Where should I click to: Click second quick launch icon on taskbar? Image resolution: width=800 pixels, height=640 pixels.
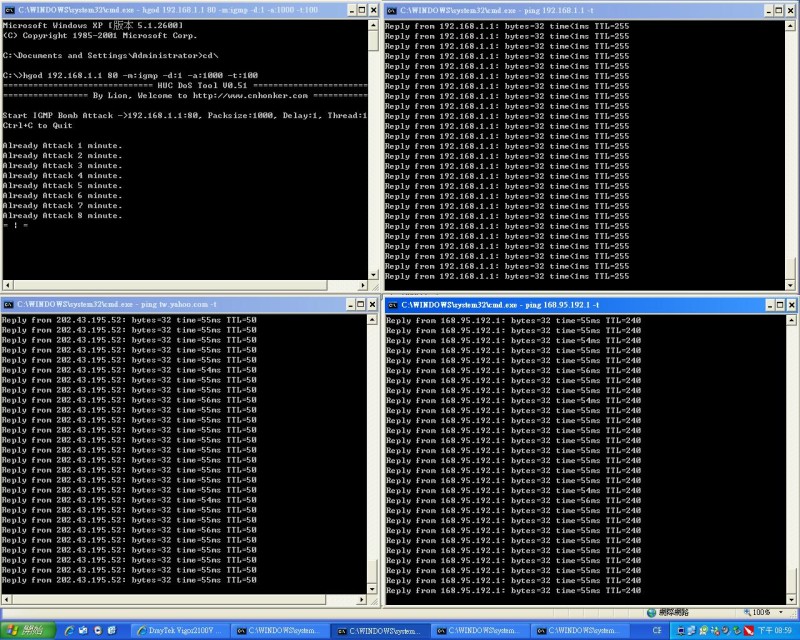pos(83,631)
